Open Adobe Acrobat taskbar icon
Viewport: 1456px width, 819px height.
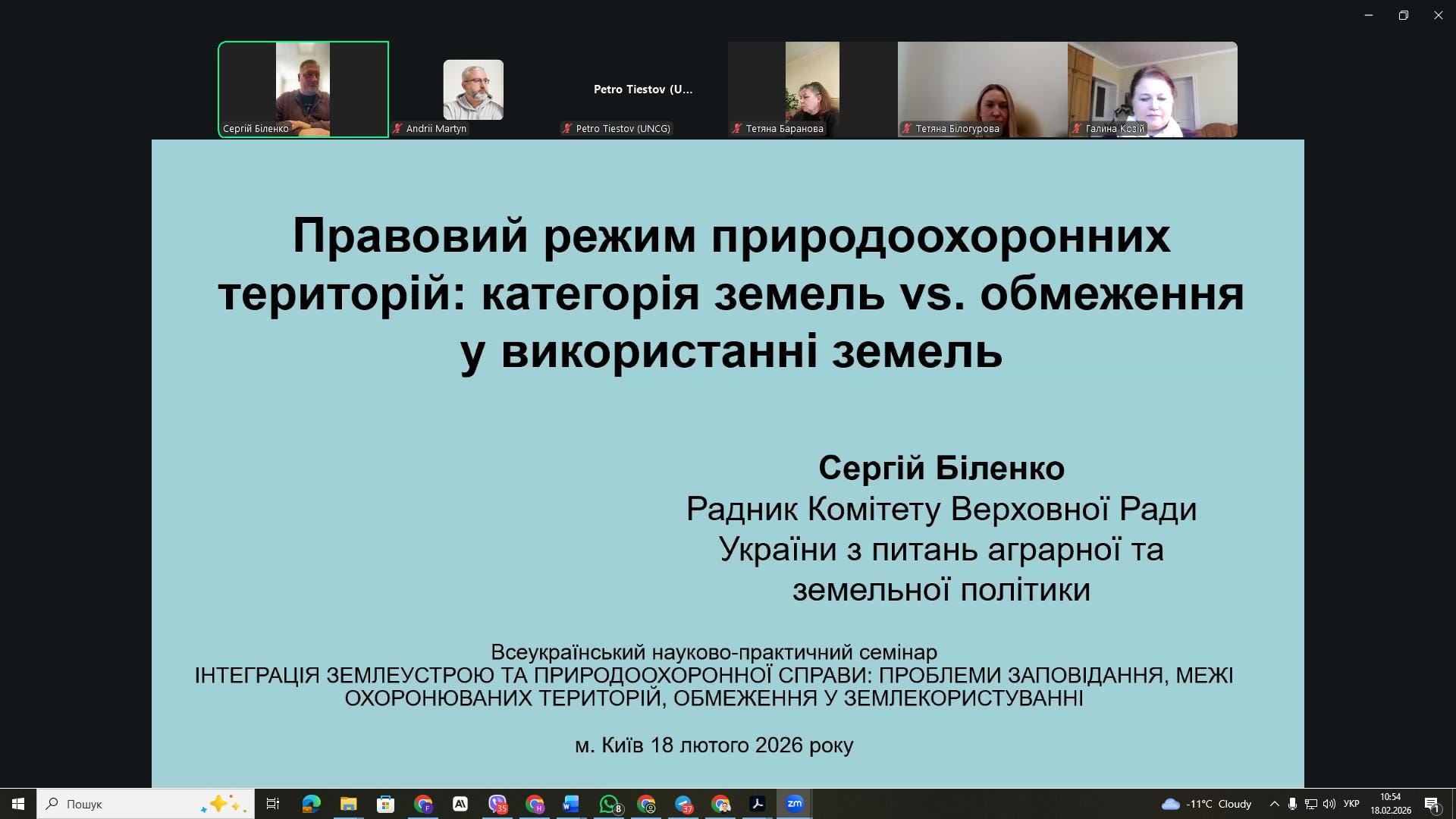[757, 804]
